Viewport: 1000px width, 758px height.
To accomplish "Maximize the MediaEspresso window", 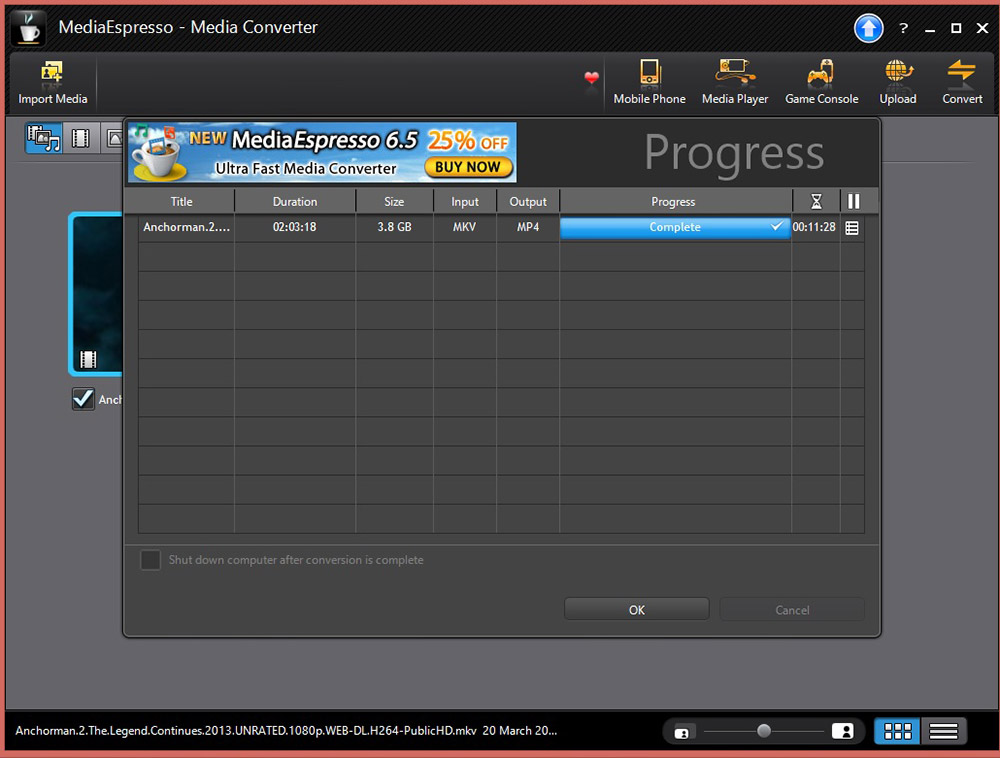I will click(955, 28).
